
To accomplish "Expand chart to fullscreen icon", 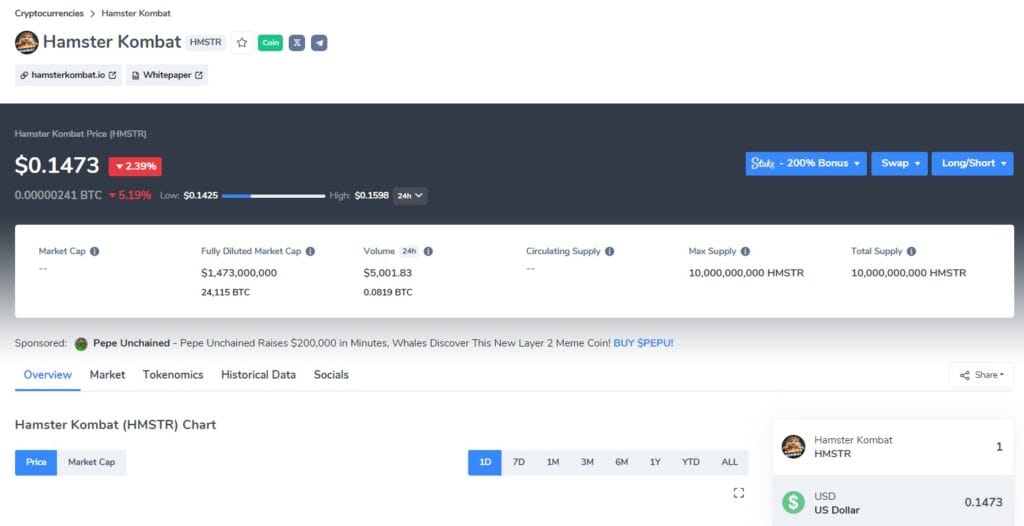I will point(739,493).
